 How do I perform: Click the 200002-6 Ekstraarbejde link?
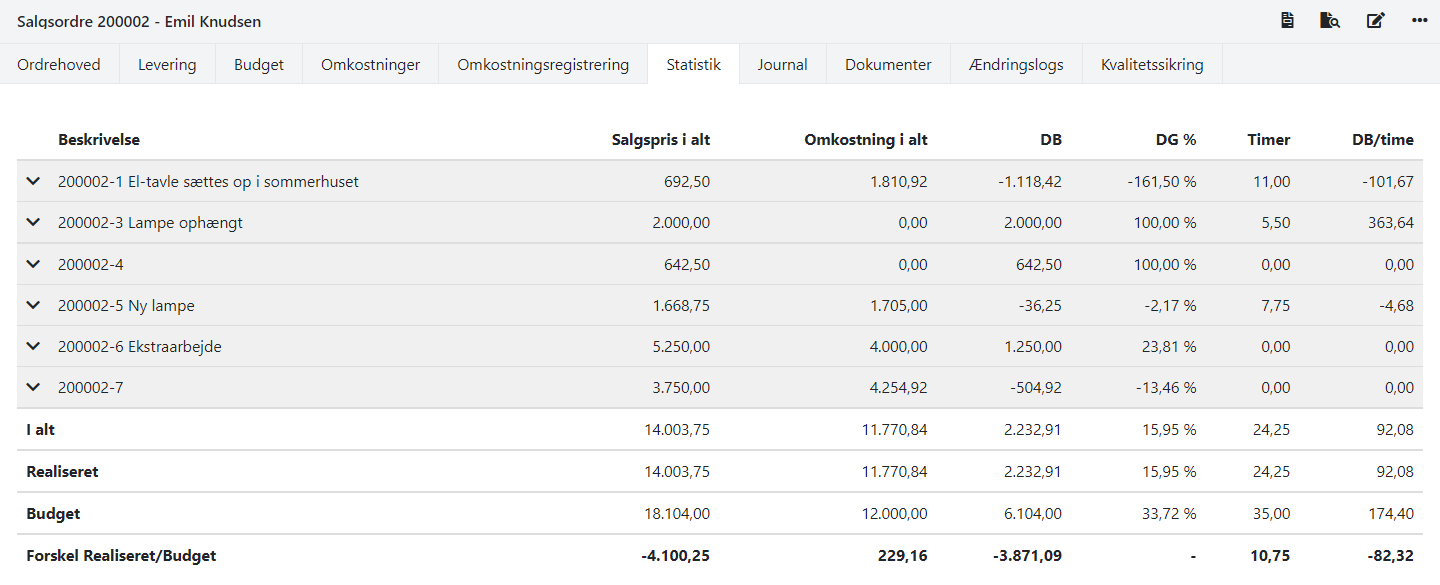141,346
